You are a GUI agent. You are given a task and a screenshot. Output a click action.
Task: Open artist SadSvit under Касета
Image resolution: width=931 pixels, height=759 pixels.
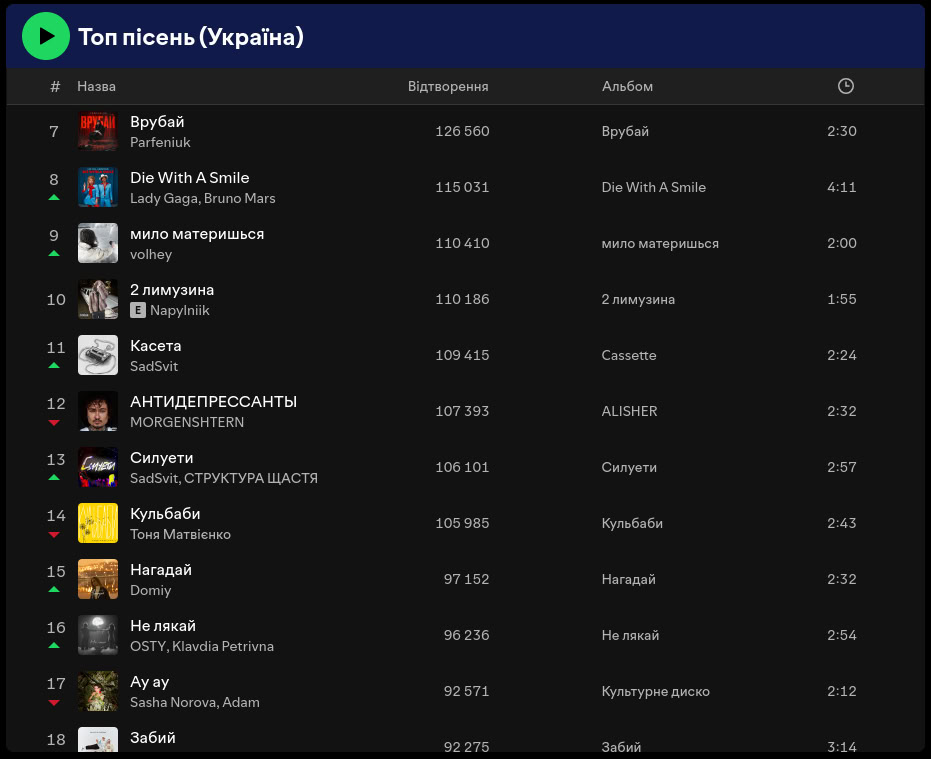click(x=154, y=366)
